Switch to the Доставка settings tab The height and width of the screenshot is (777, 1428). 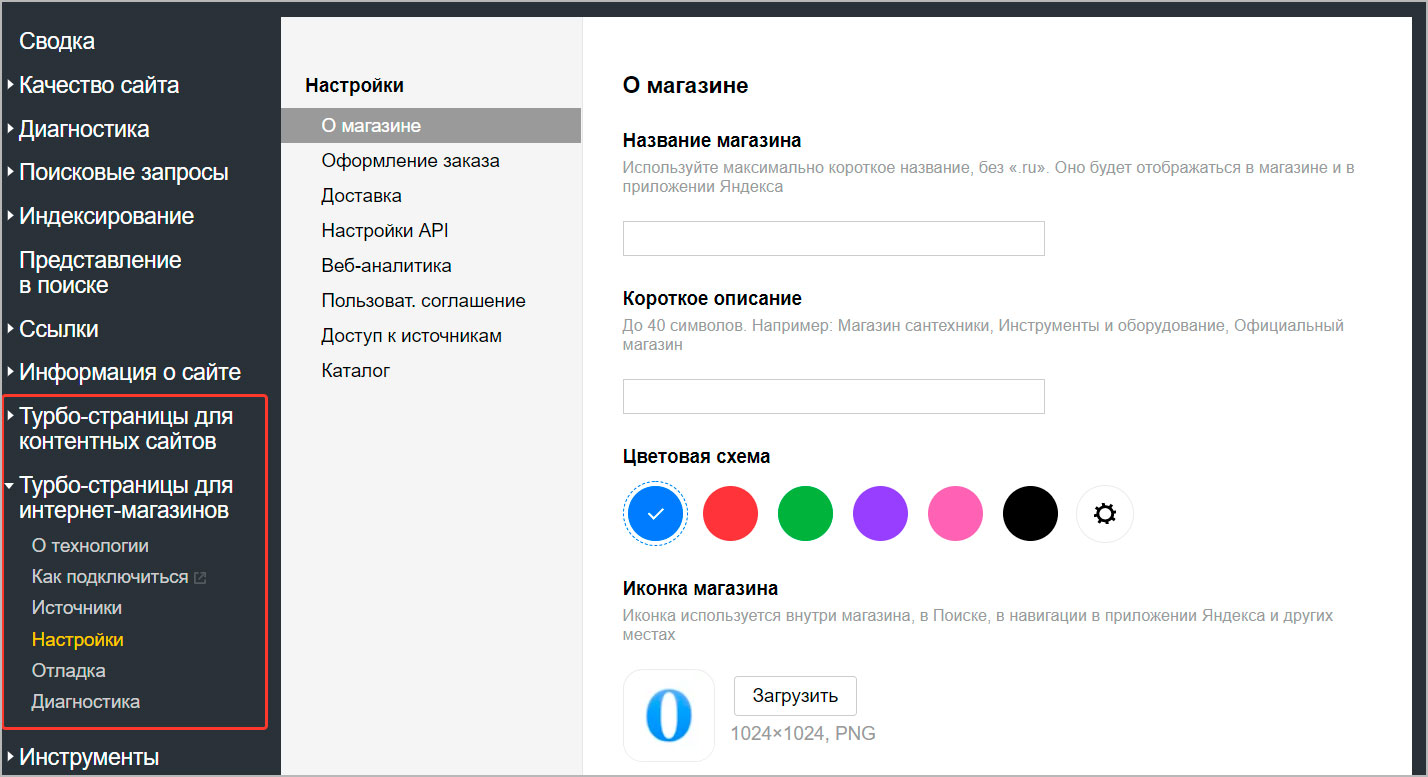click(x=361, y=196)
